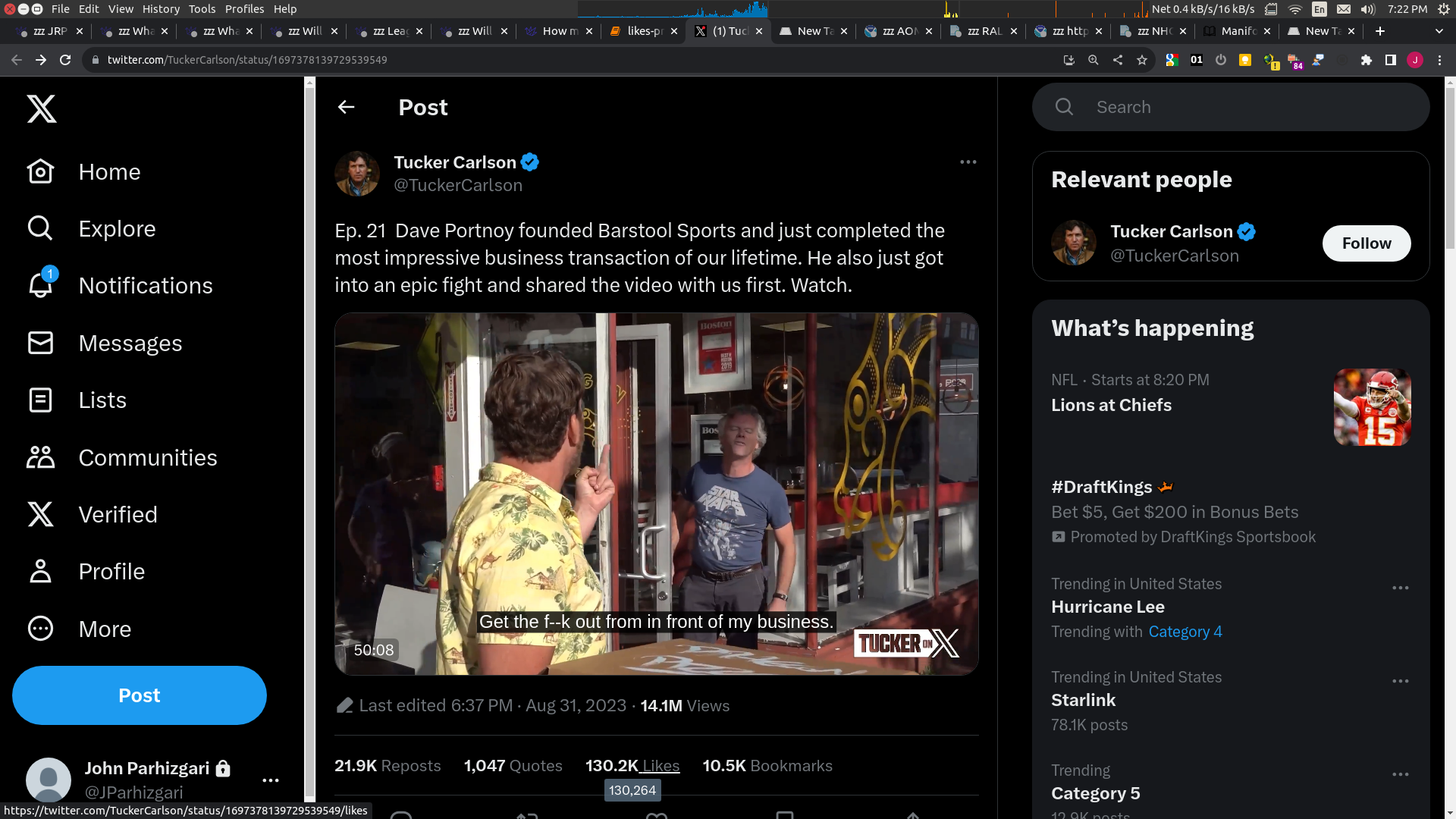The image size is (1456, 819).
Task: View the 1,047 Quotes list
Action: (x=513, y=766)
